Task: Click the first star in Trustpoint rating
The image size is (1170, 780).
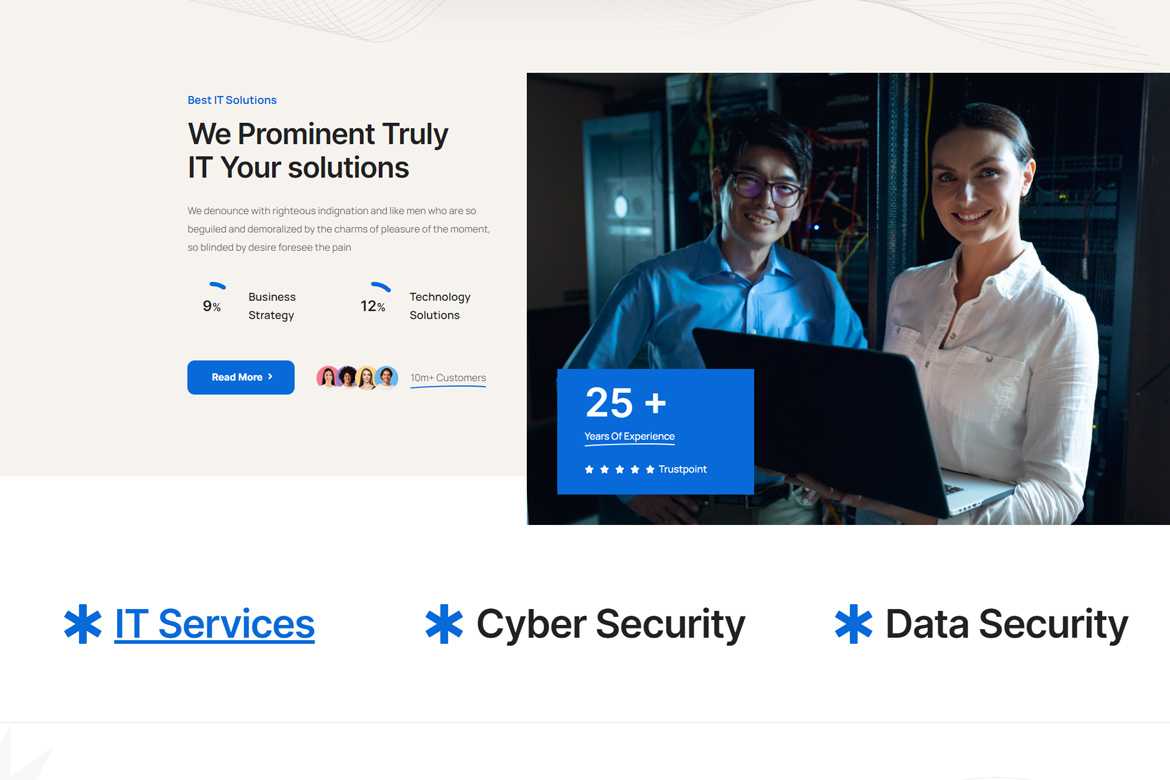Action: [589, 469]
